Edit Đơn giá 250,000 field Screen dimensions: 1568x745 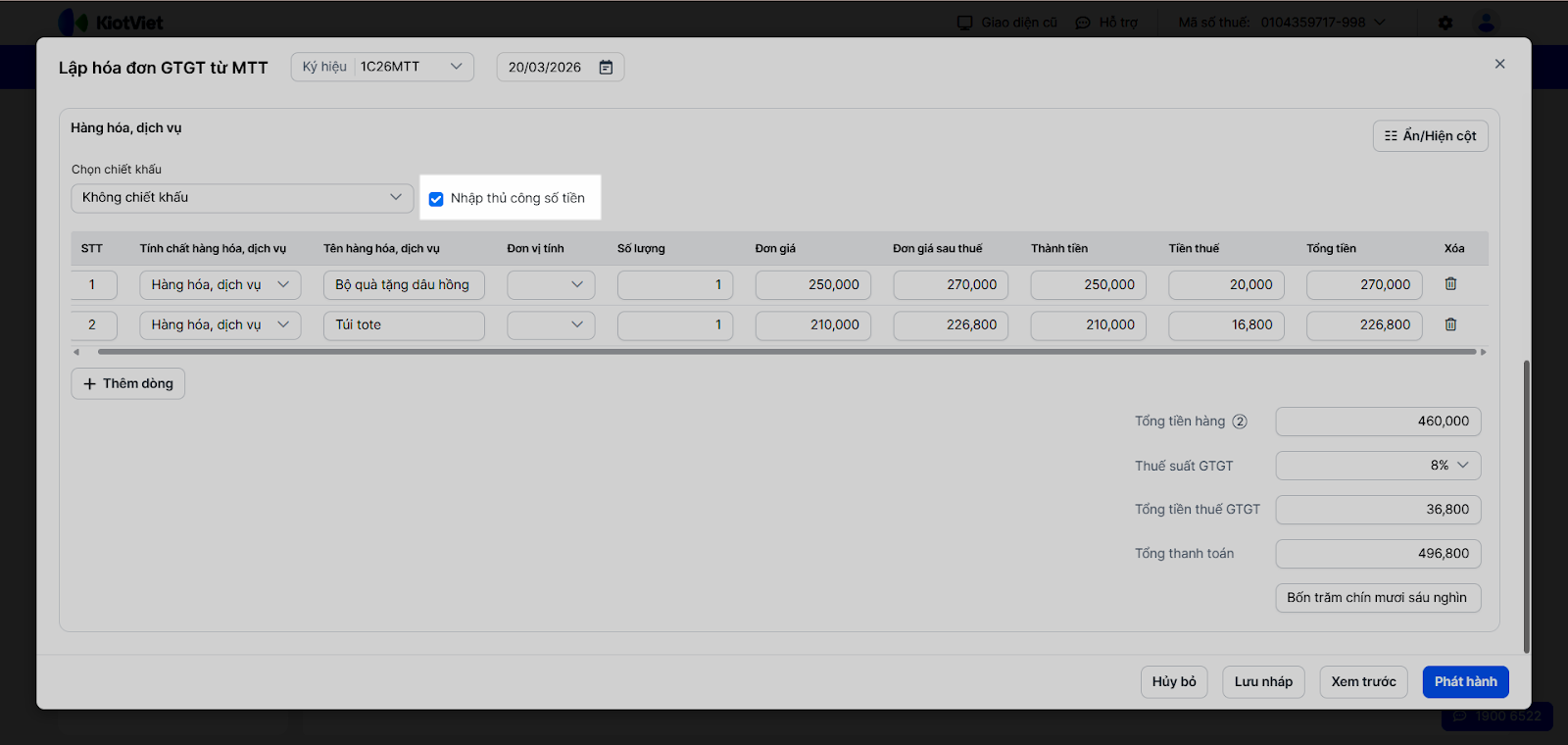tap(813, 285)
